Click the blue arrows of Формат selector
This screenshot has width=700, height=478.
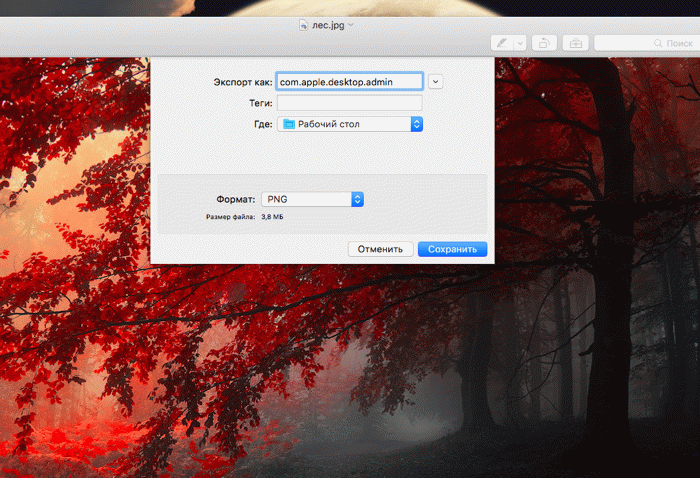[357, 199]
